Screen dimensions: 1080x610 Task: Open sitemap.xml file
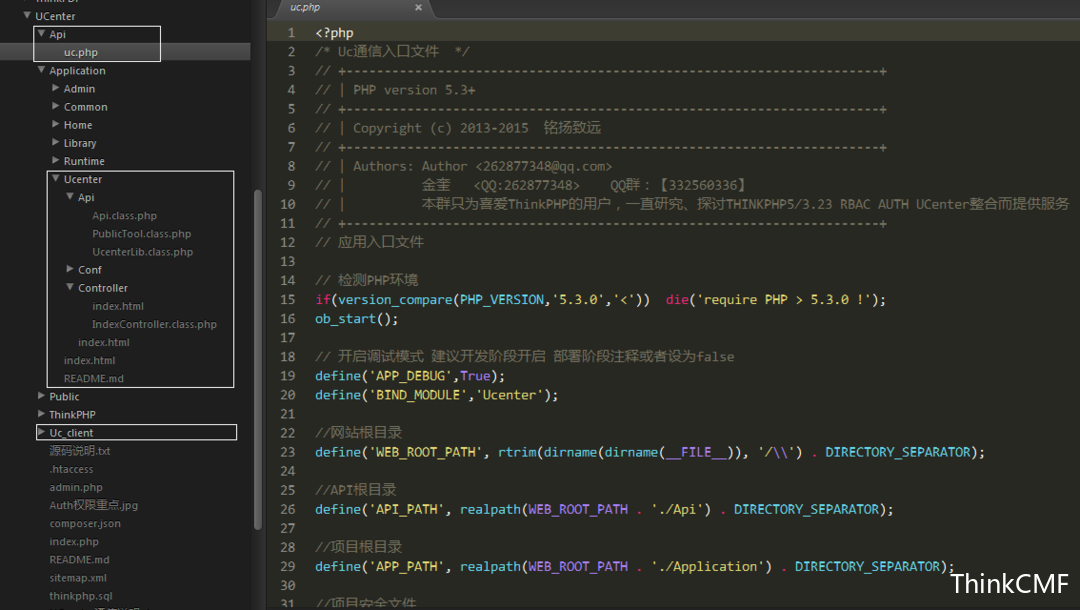pyautogui.click(x=78, y=578)
